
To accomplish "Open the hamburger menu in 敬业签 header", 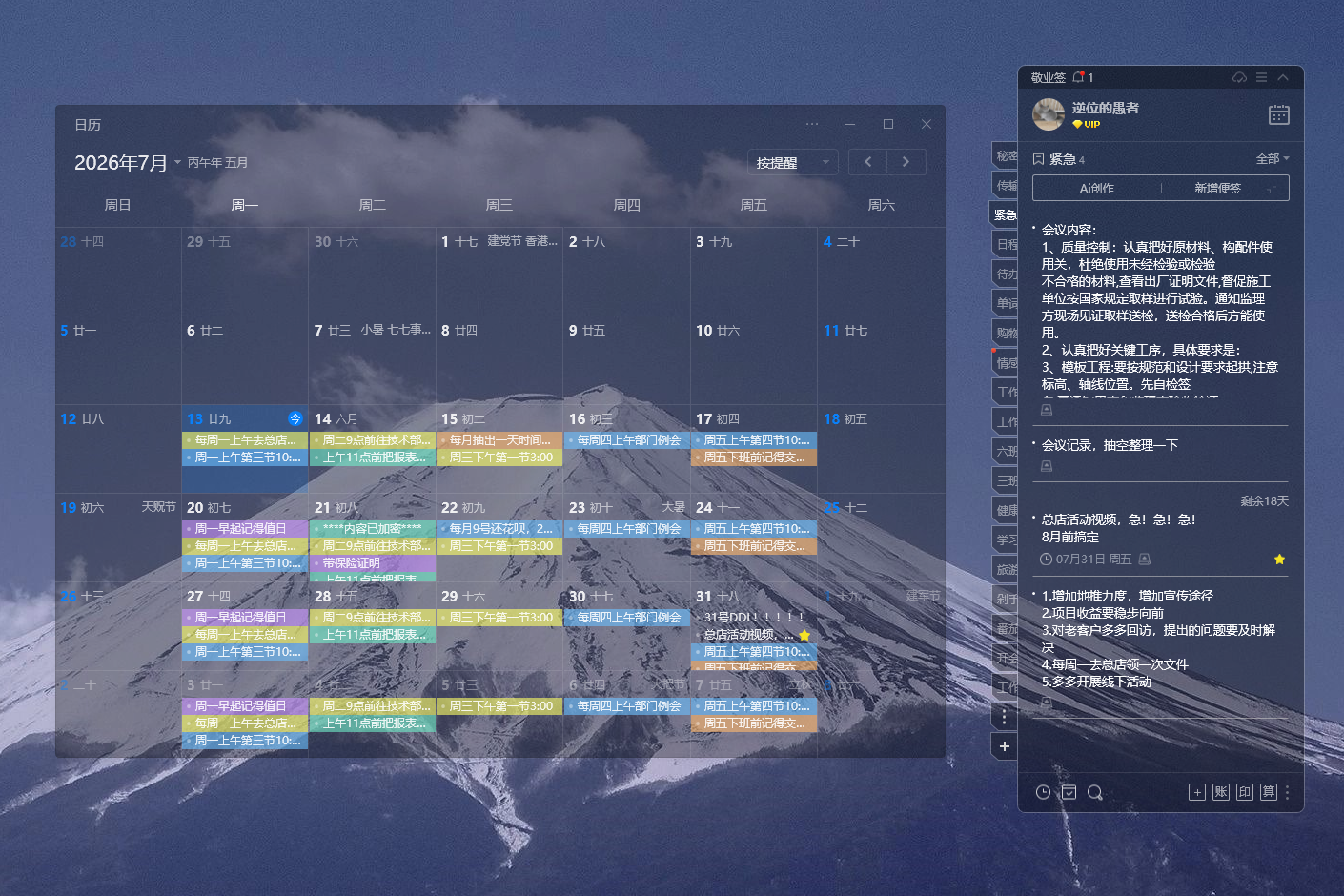I will [x=1261, y=77].
